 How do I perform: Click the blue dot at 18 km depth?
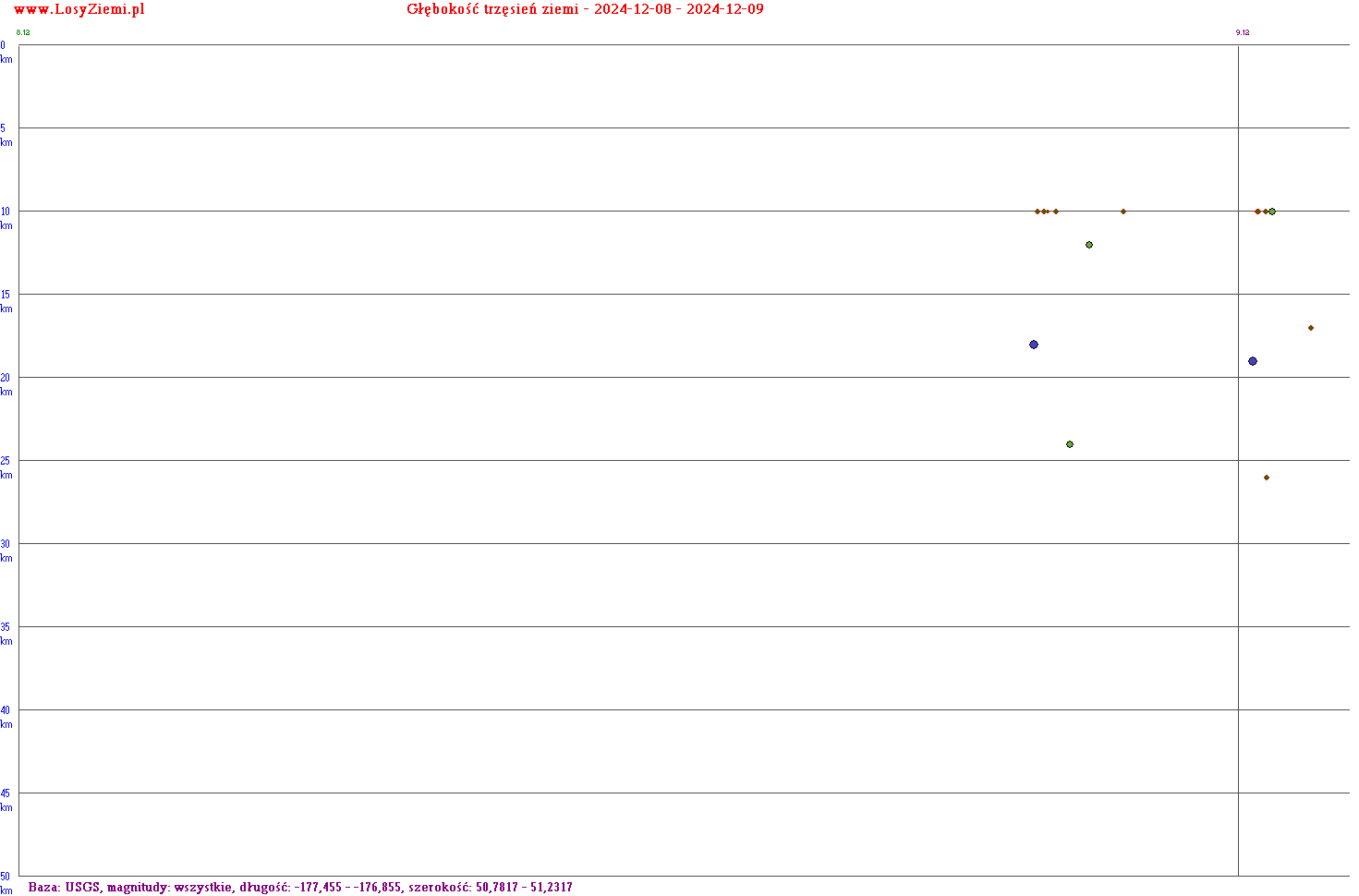coord(1034,345)
